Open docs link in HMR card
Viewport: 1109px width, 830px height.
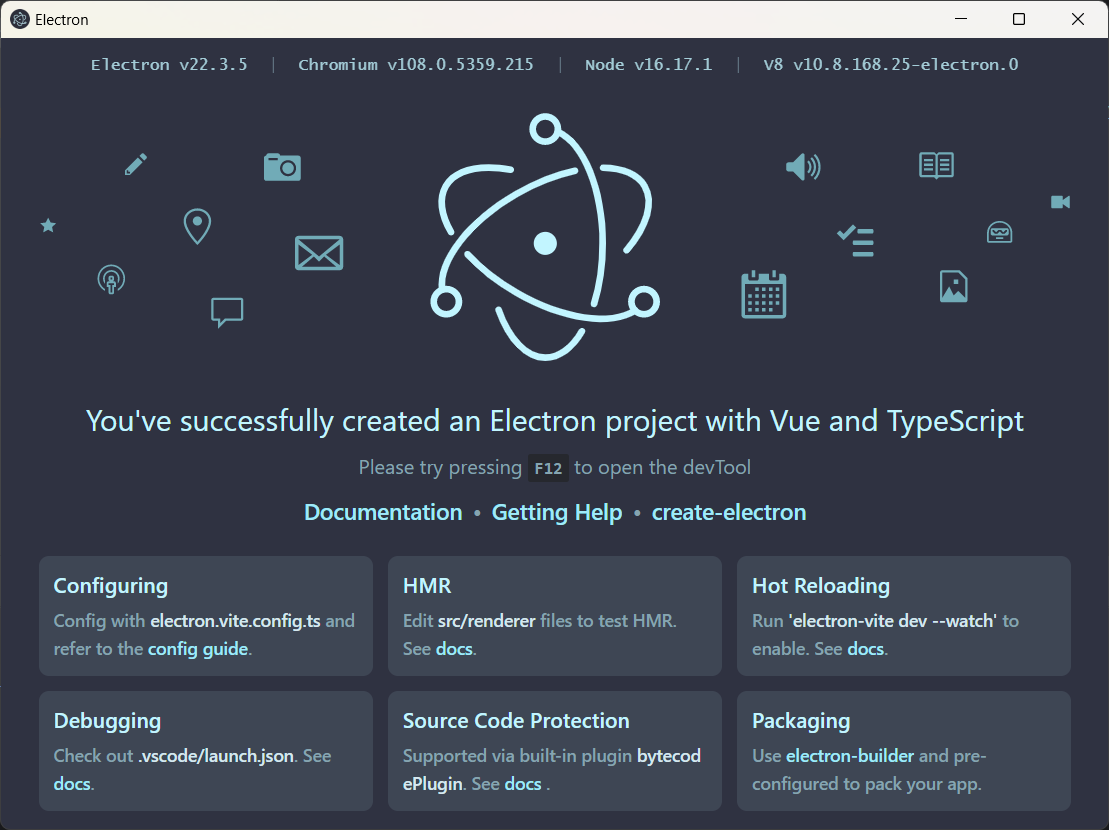[x=454, y=648]
